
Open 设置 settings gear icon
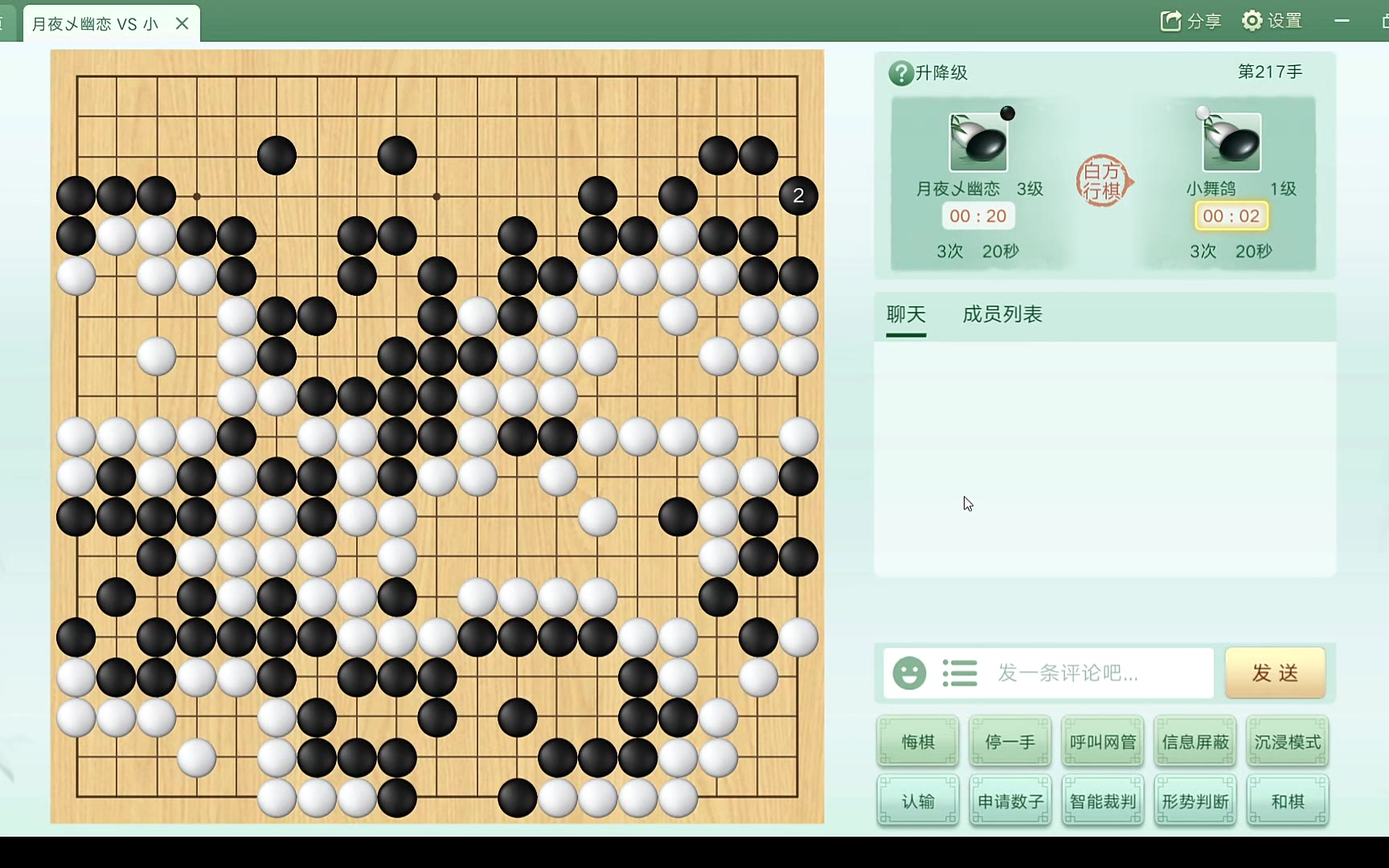(x=1252, y=21)
